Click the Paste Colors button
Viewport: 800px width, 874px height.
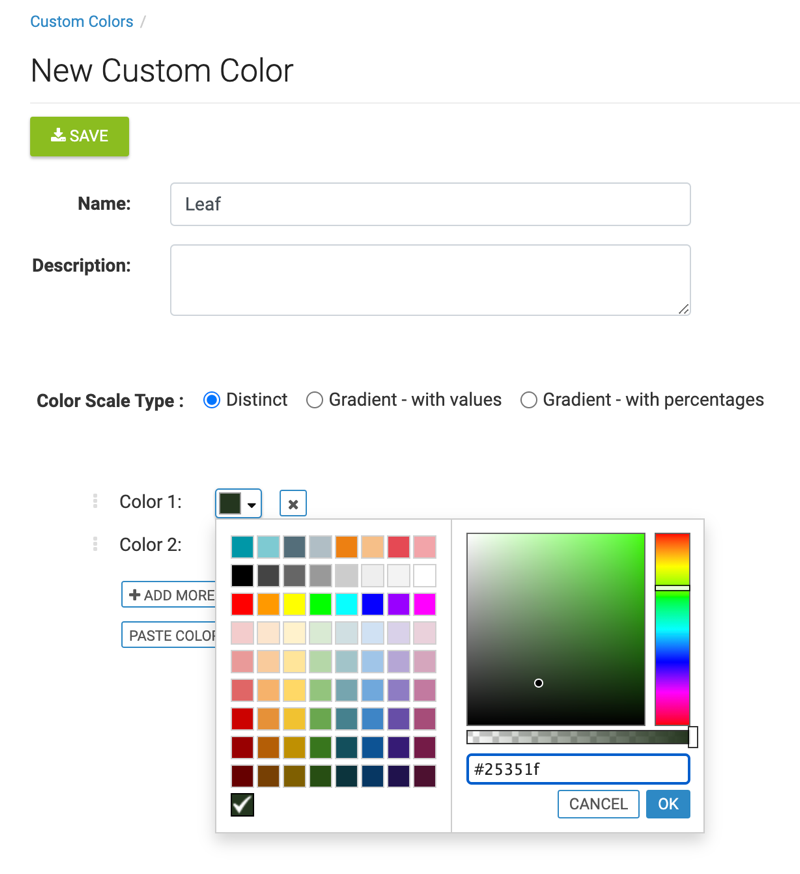(170, 635)
